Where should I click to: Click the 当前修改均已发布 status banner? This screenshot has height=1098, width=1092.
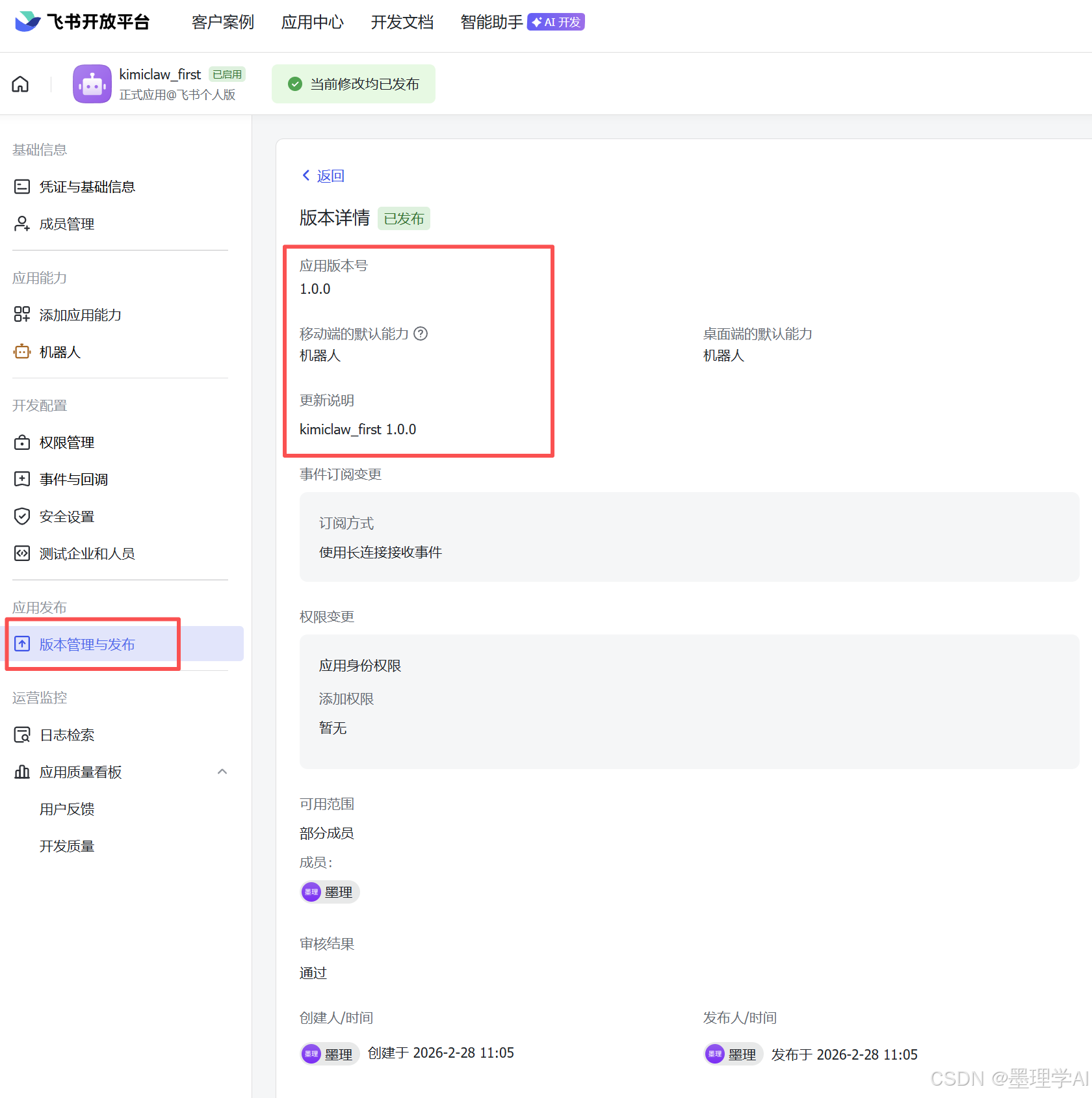pyautogui.click(x=354, y=84)
